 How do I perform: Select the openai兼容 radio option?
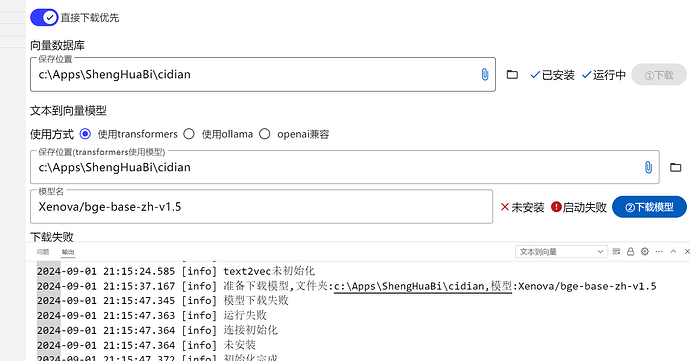[264, 134]
